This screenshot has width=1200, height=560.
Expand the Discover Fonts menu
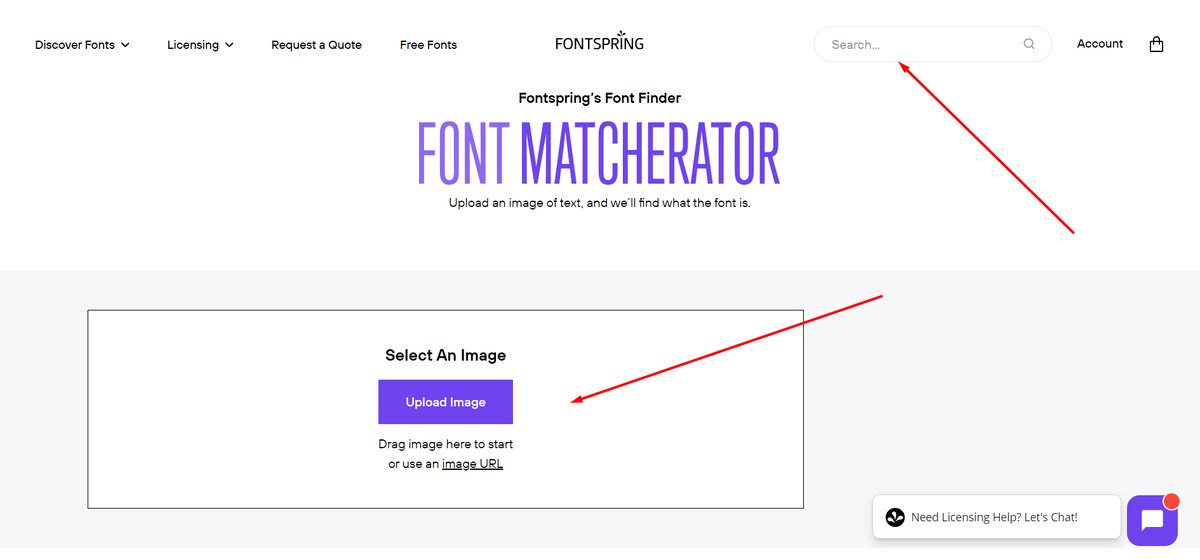82,45
